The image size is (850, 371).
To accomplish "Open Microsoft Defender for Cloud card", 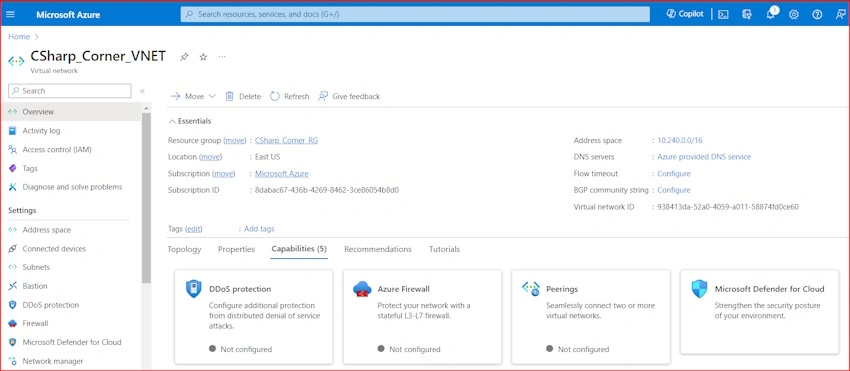I will [759, 312].
